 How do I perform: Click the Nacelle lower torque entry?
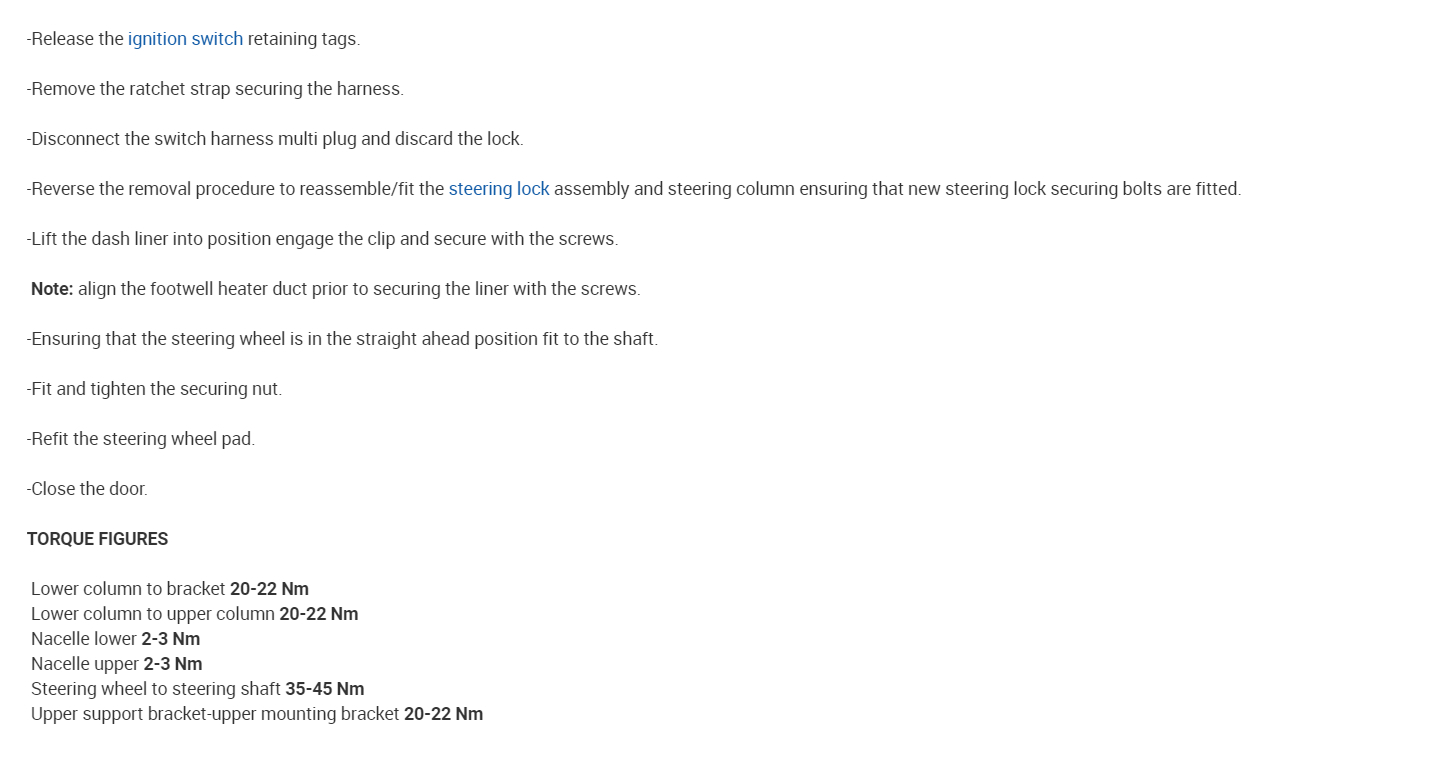[x=115, y=639]
